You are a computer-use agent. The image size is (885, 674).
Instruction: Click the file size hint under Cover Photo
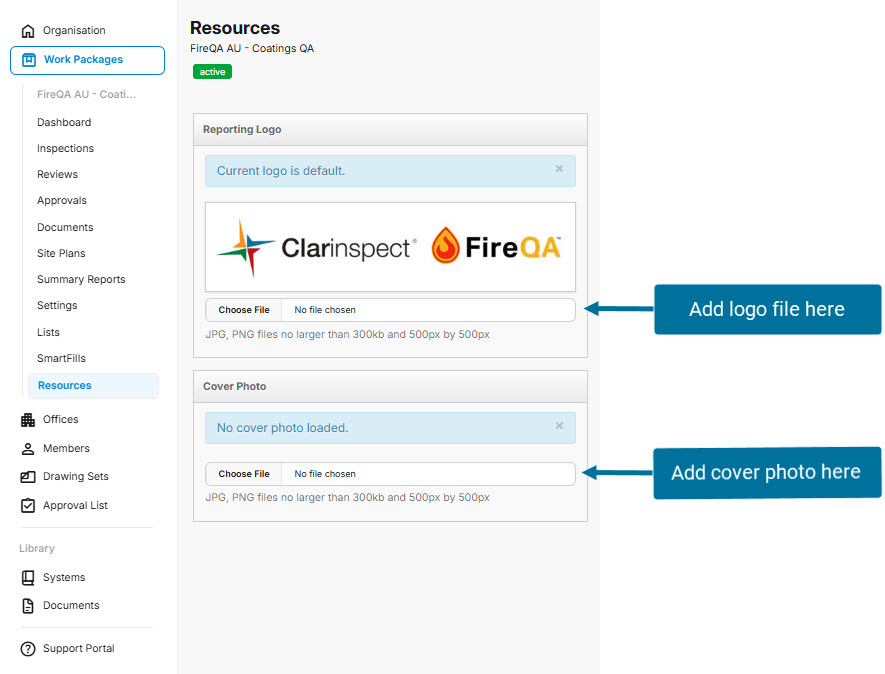click(x=347, y=497)
